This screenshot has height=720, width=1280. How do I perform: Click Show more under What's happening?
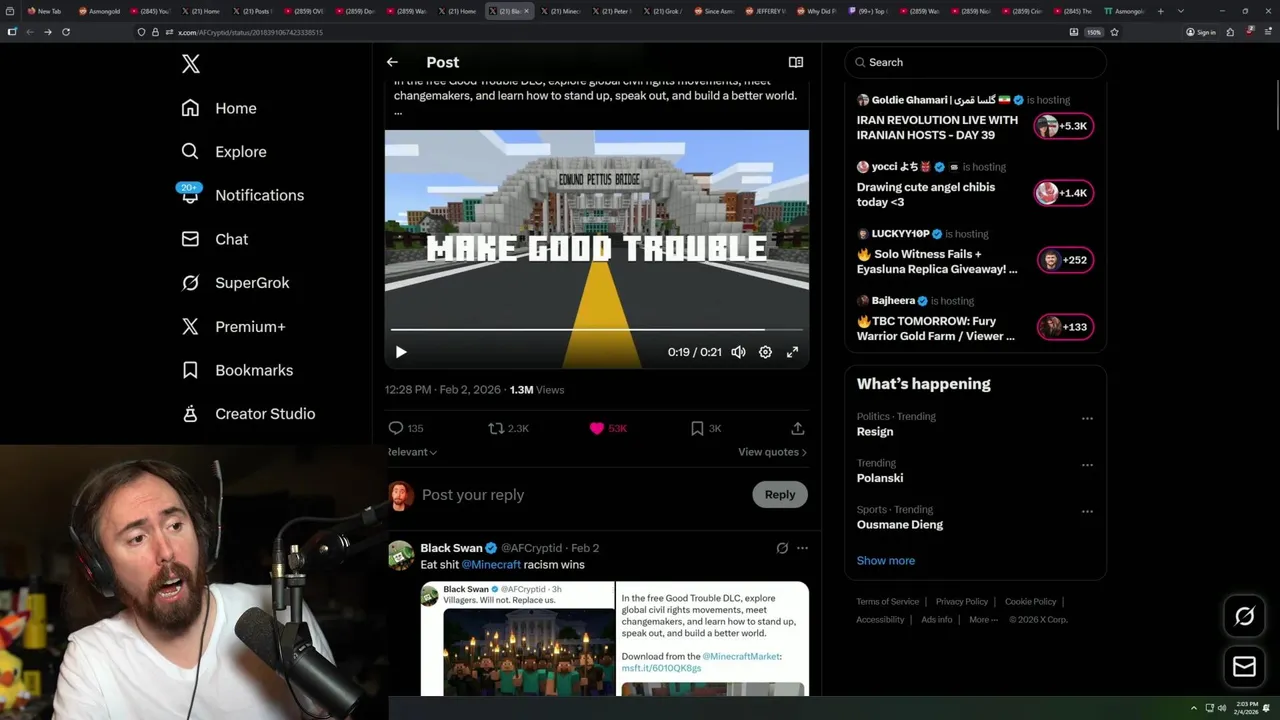[886, 560]
